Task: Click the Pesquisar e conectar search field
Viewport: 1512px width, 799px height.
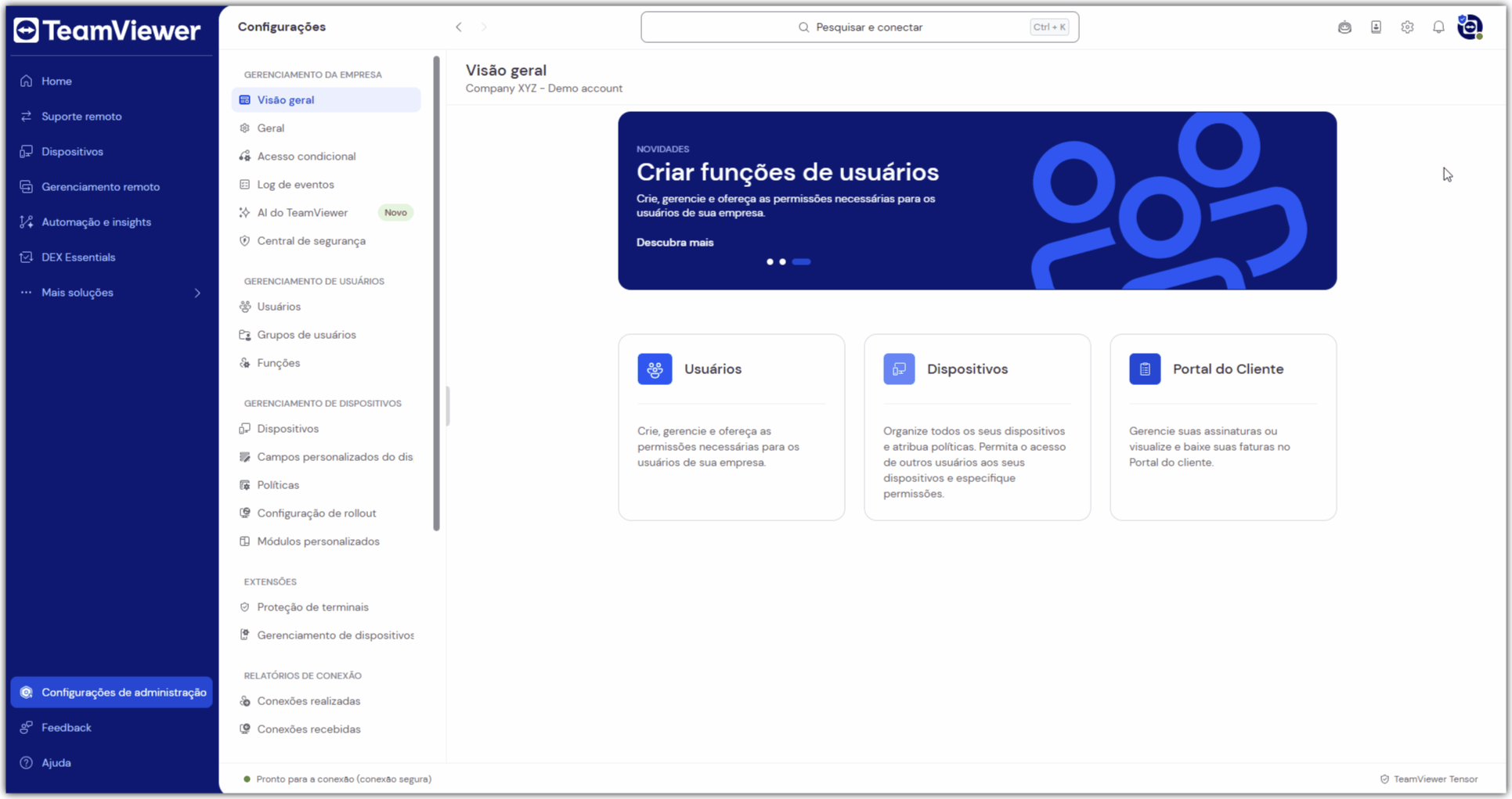Action: click(x=860, y=27)
